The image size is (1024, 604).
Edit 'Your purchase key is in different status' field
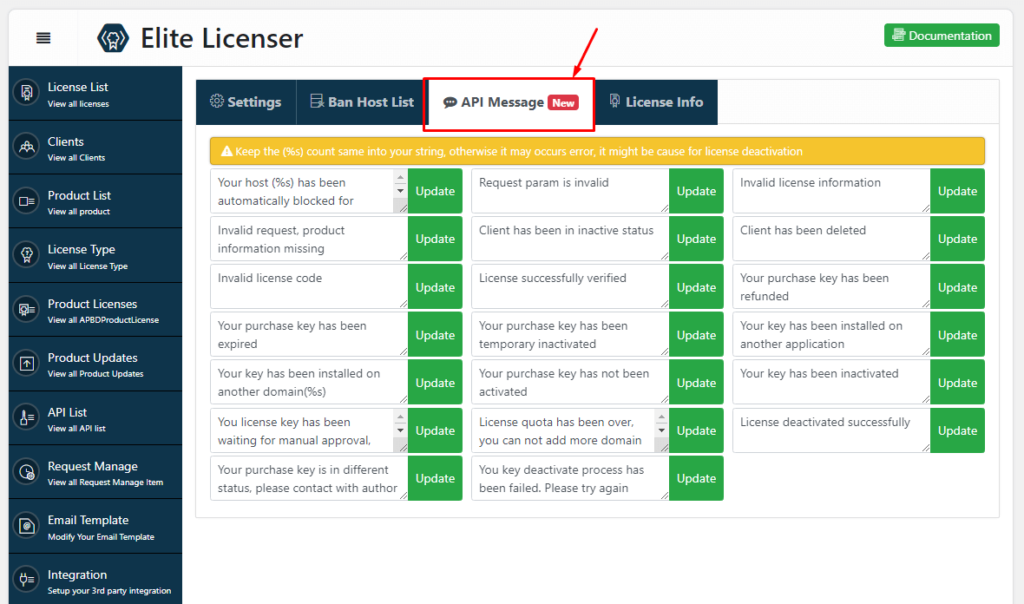click(x=309, y=479)
